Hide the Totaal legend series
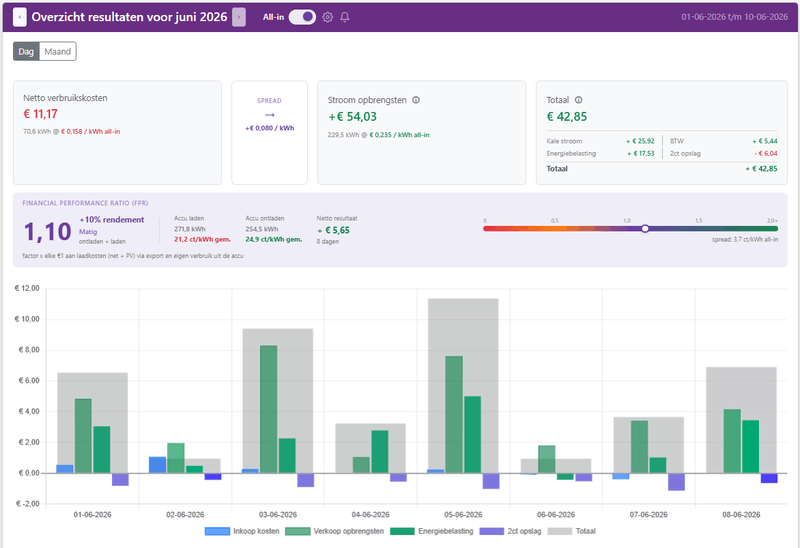 (x=571, y=531)
